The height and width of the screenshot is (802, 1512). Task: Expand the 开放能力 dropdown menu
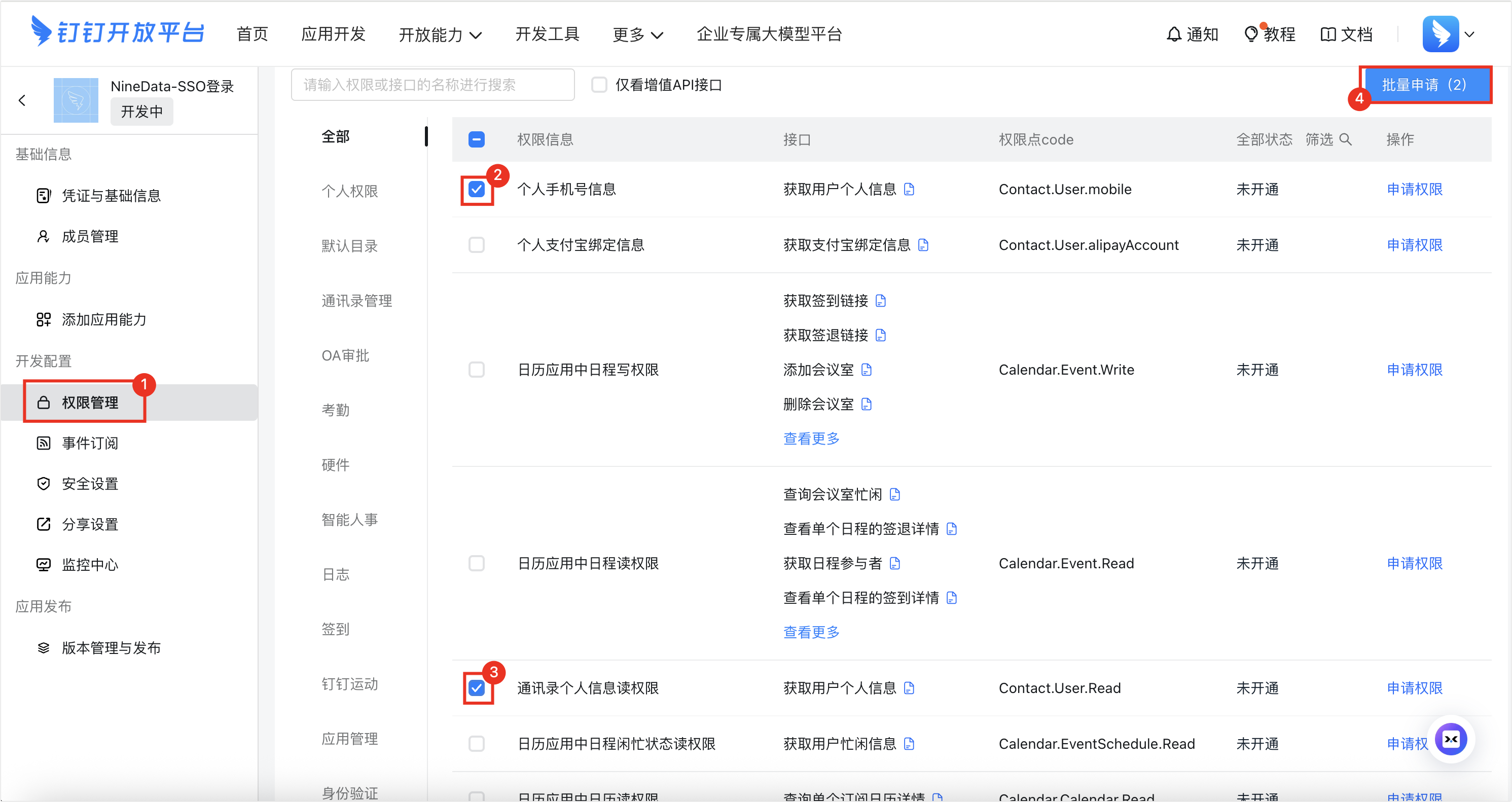(440, 34)
